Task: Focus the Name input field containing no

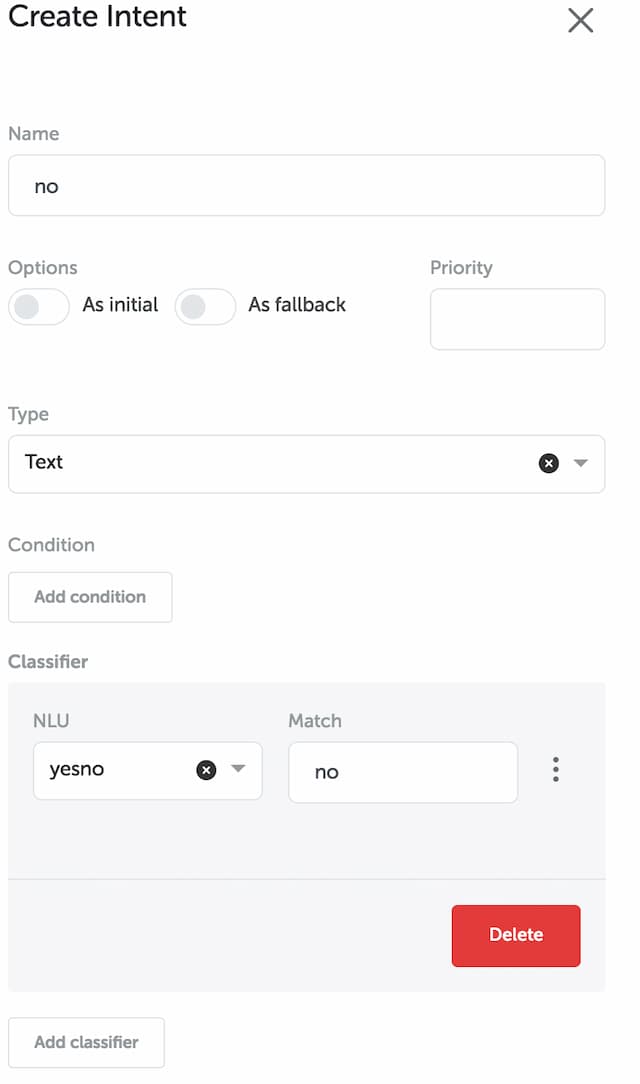Action: pos(307,185)
